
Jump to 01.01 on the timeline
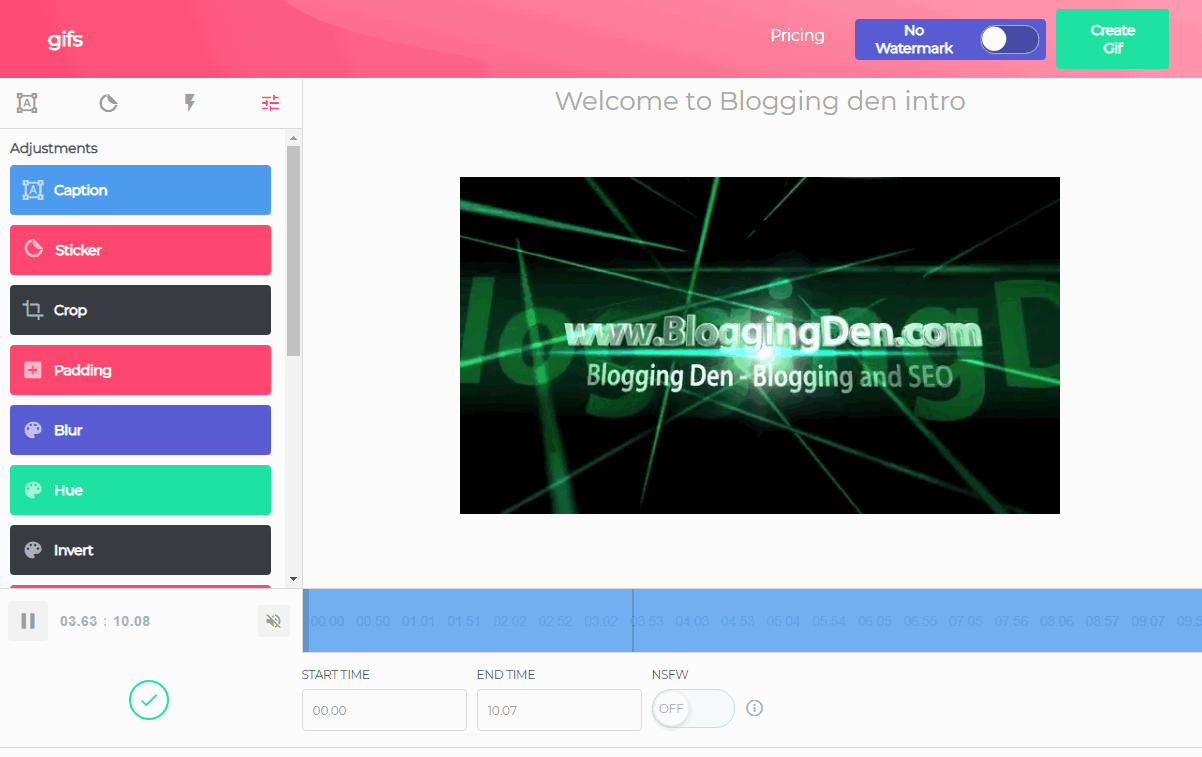click(418, 621)
